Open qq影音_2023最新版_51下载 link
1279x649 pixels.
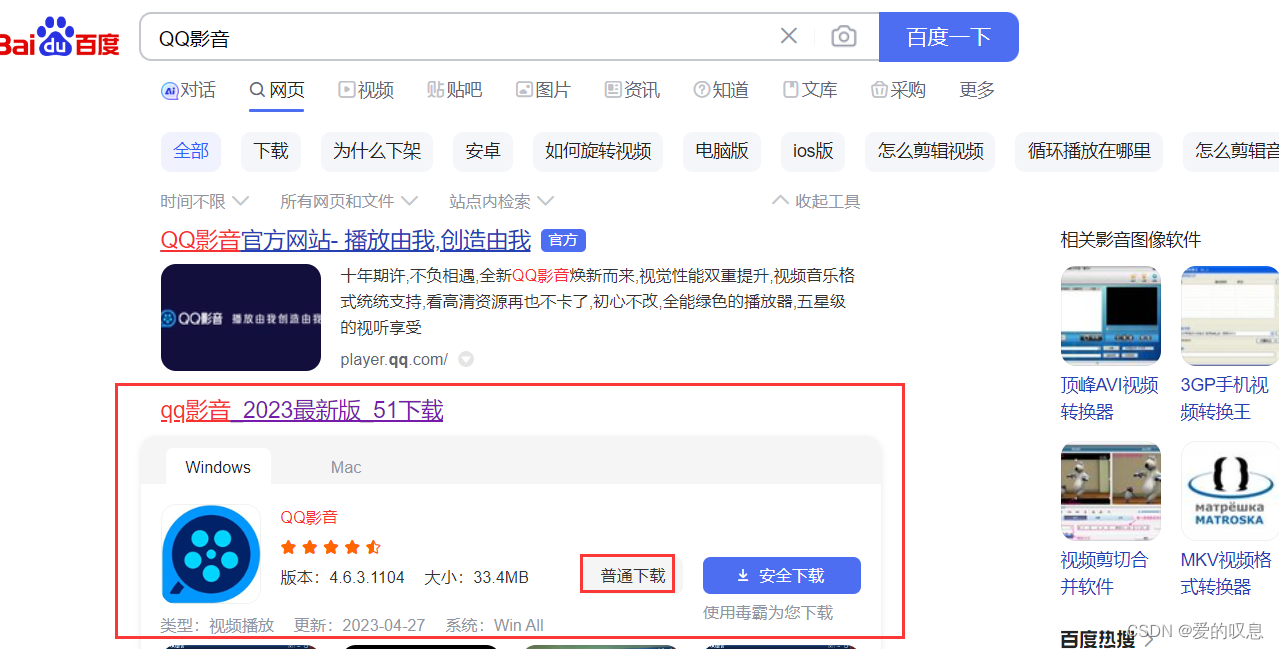click(301, 411)
